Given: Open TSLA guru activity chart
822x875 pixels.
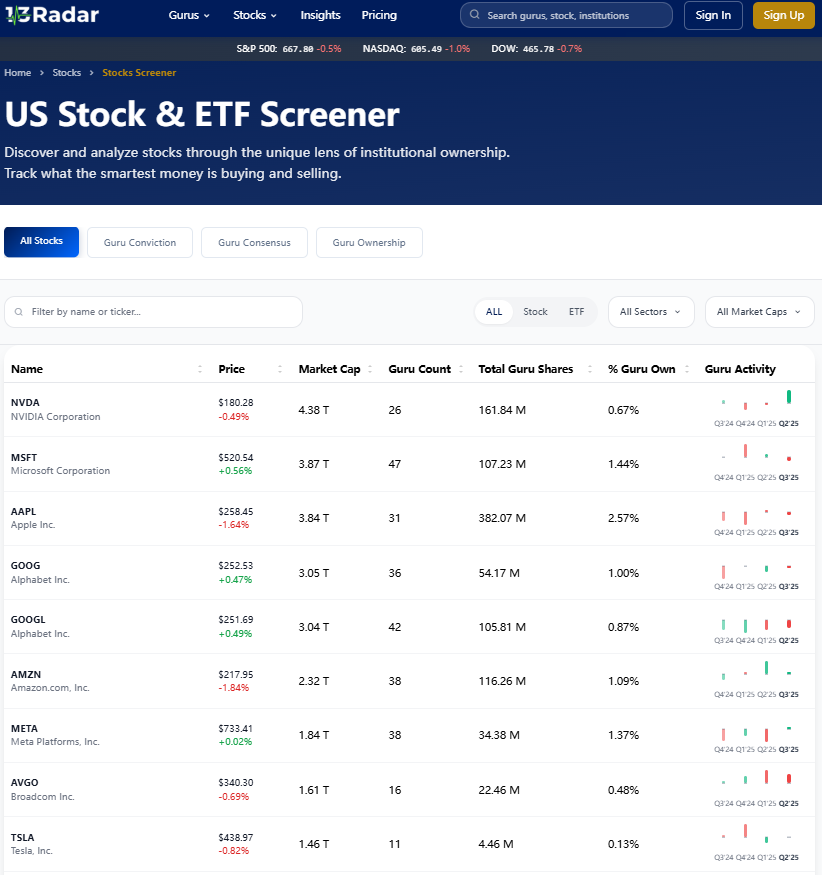Looking at the screenshot, I should 756,843.
